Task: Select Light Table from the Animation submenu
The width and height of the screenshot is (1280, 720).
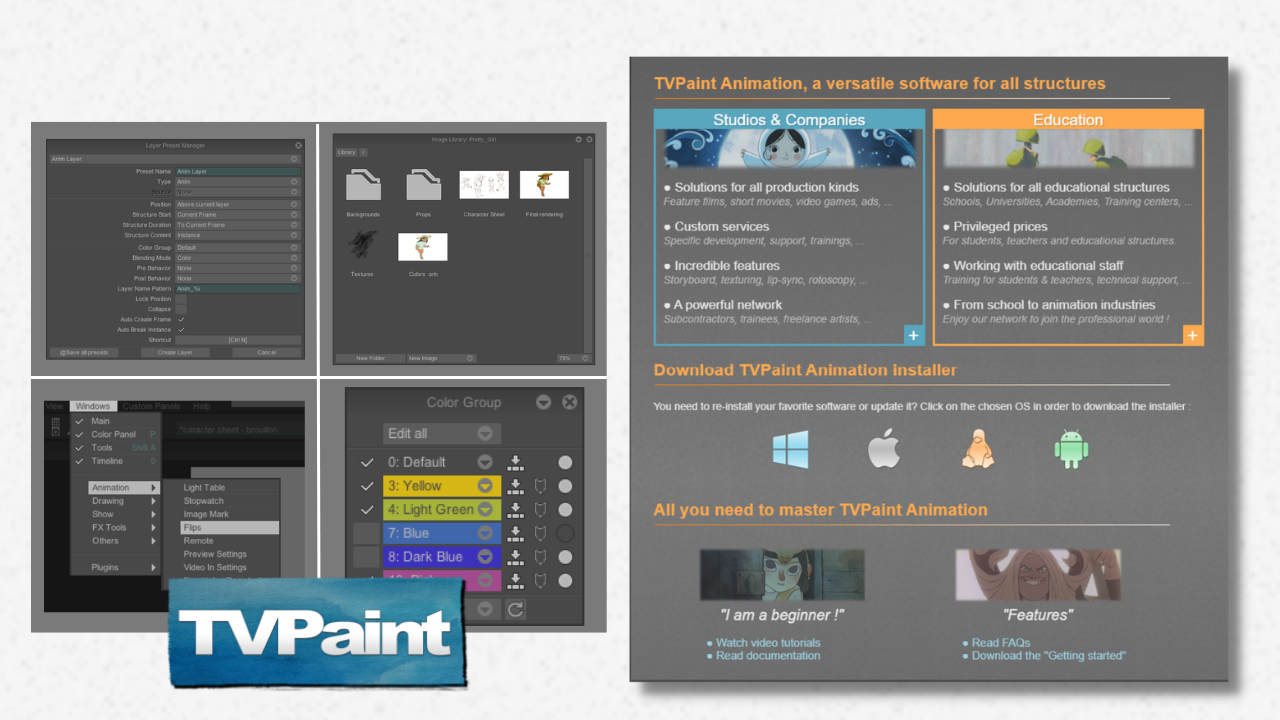Action: click(x=206, y=487)
